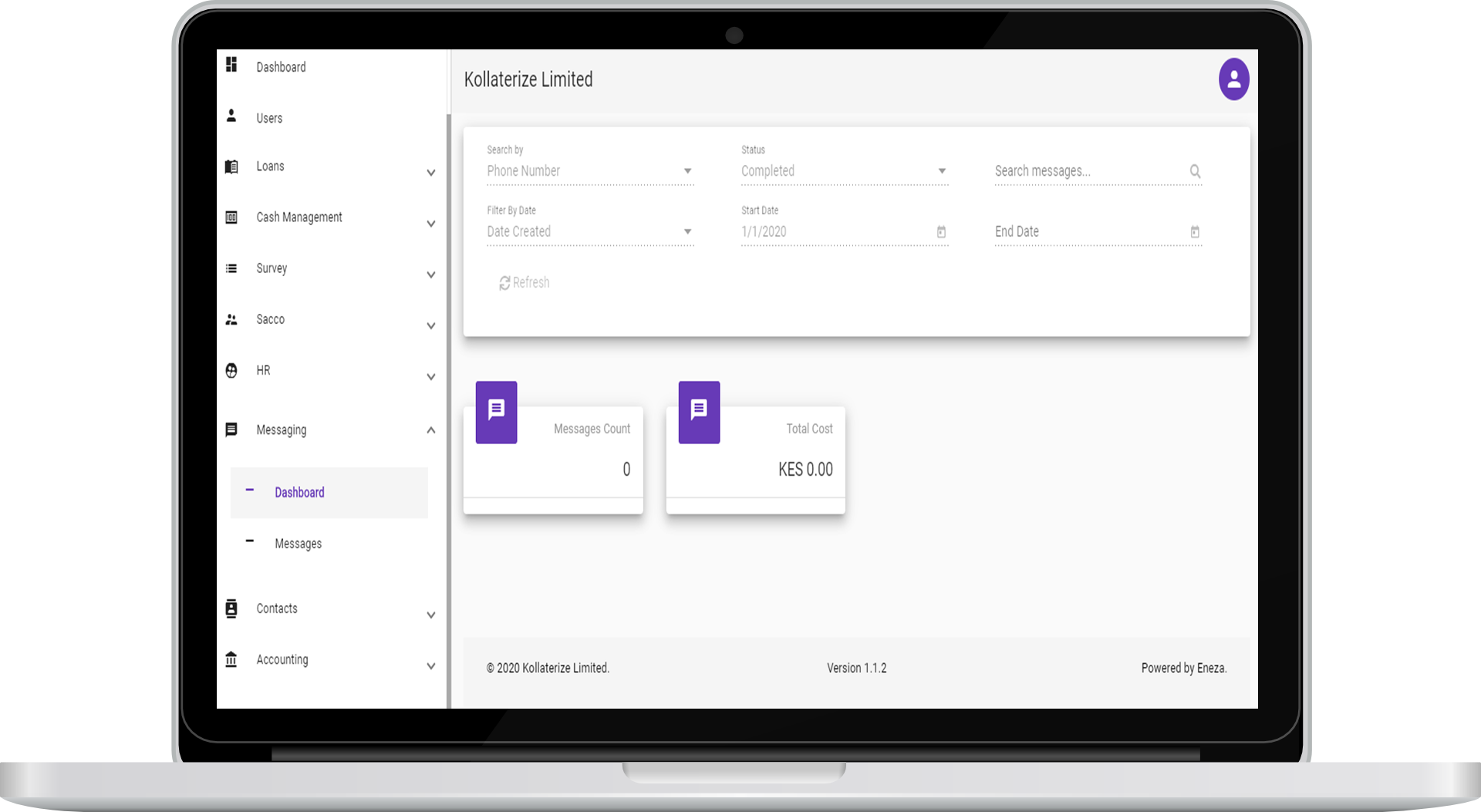The width and height of the screenshot is (1481, 812).
Task: Open the Start Date calendar icon
Action: pyautogui.click(x=941, y=231)
